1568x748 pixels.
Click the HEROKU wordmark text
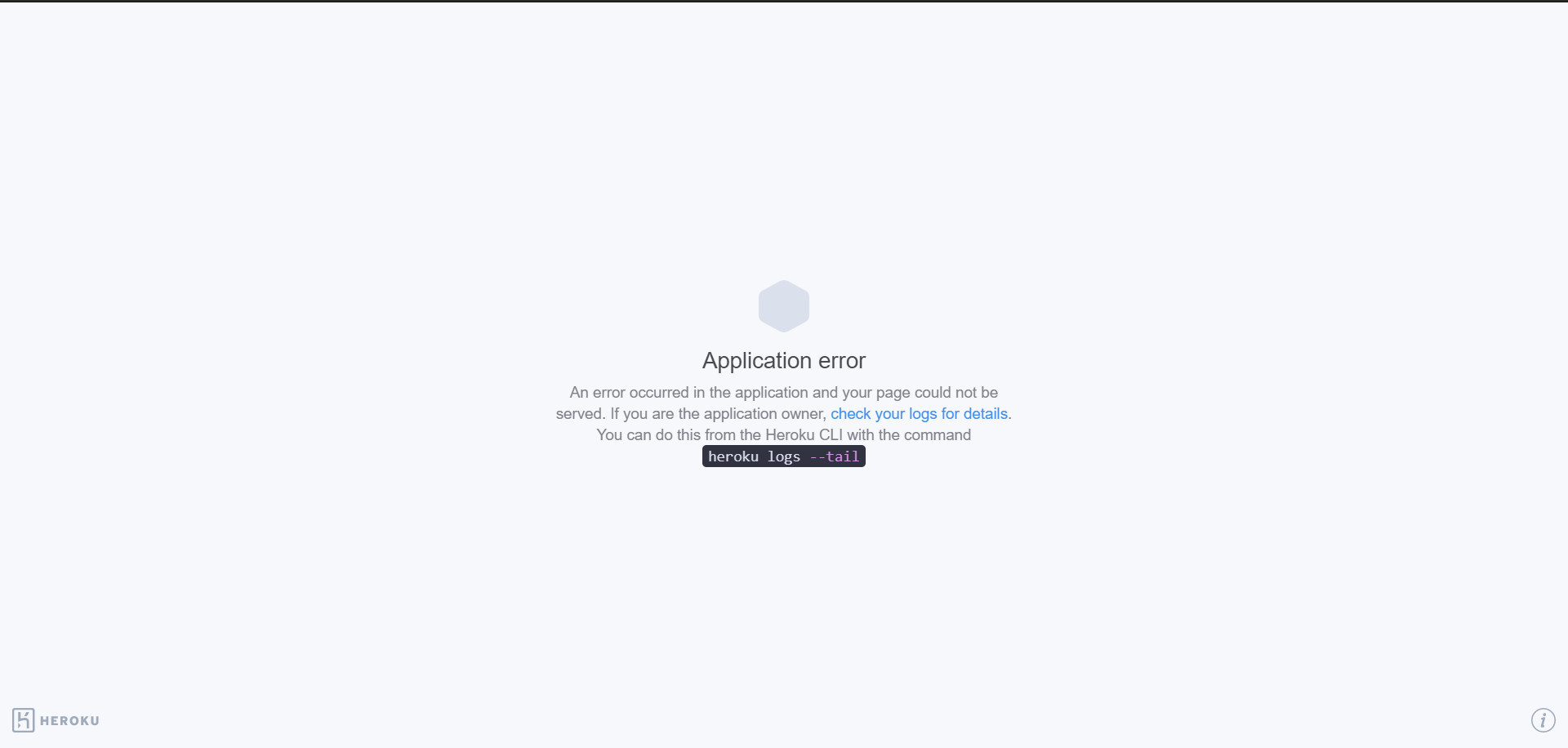(69, 721)
